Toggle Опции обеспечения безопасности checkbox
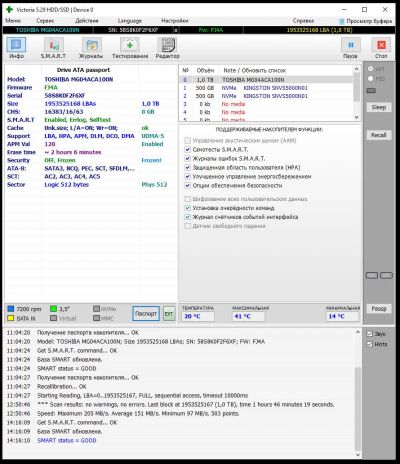 click(x=188, y=185)
